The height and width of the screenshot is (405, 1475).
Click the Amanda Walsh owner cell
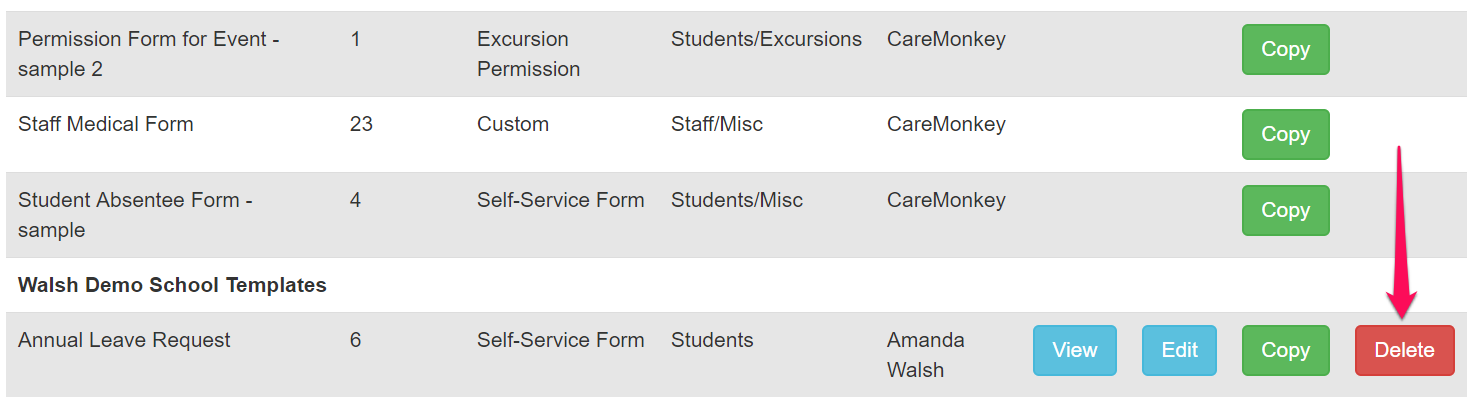pyautogui.click(x=926, y=355)
